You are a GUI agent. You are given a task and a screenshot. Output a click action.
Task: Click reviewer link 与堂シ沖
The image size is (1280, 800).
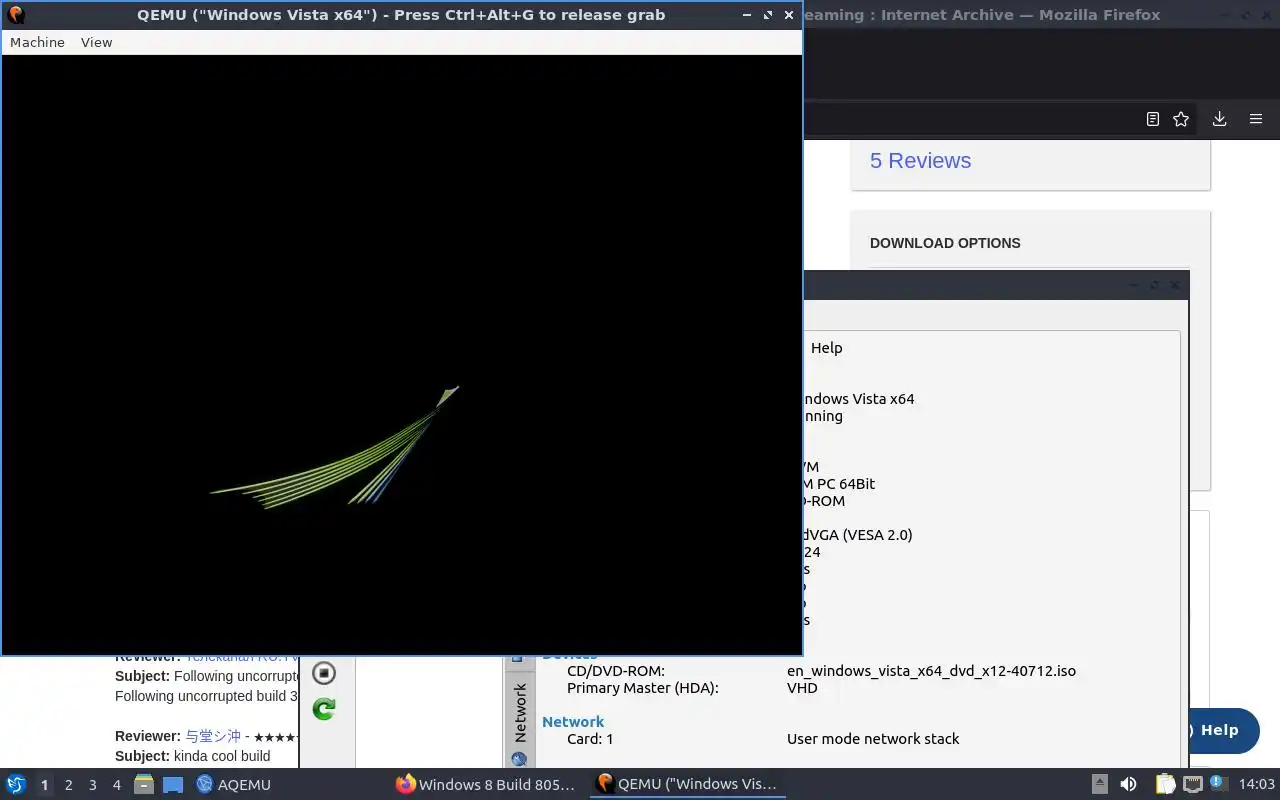[x=213, y=736]
